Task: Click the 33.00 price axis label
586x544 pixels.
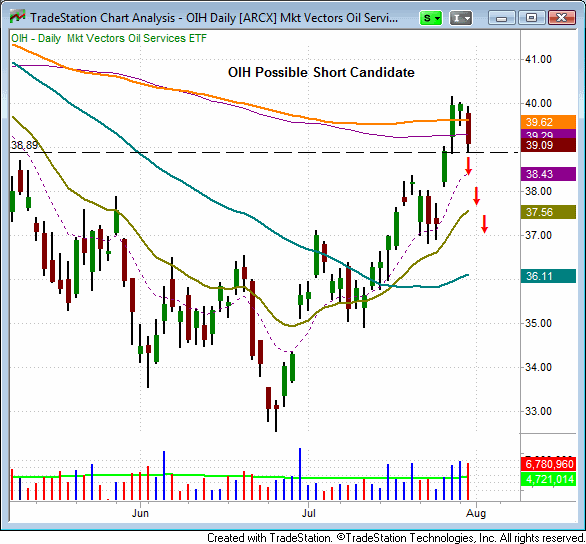Action: point(538,411)
